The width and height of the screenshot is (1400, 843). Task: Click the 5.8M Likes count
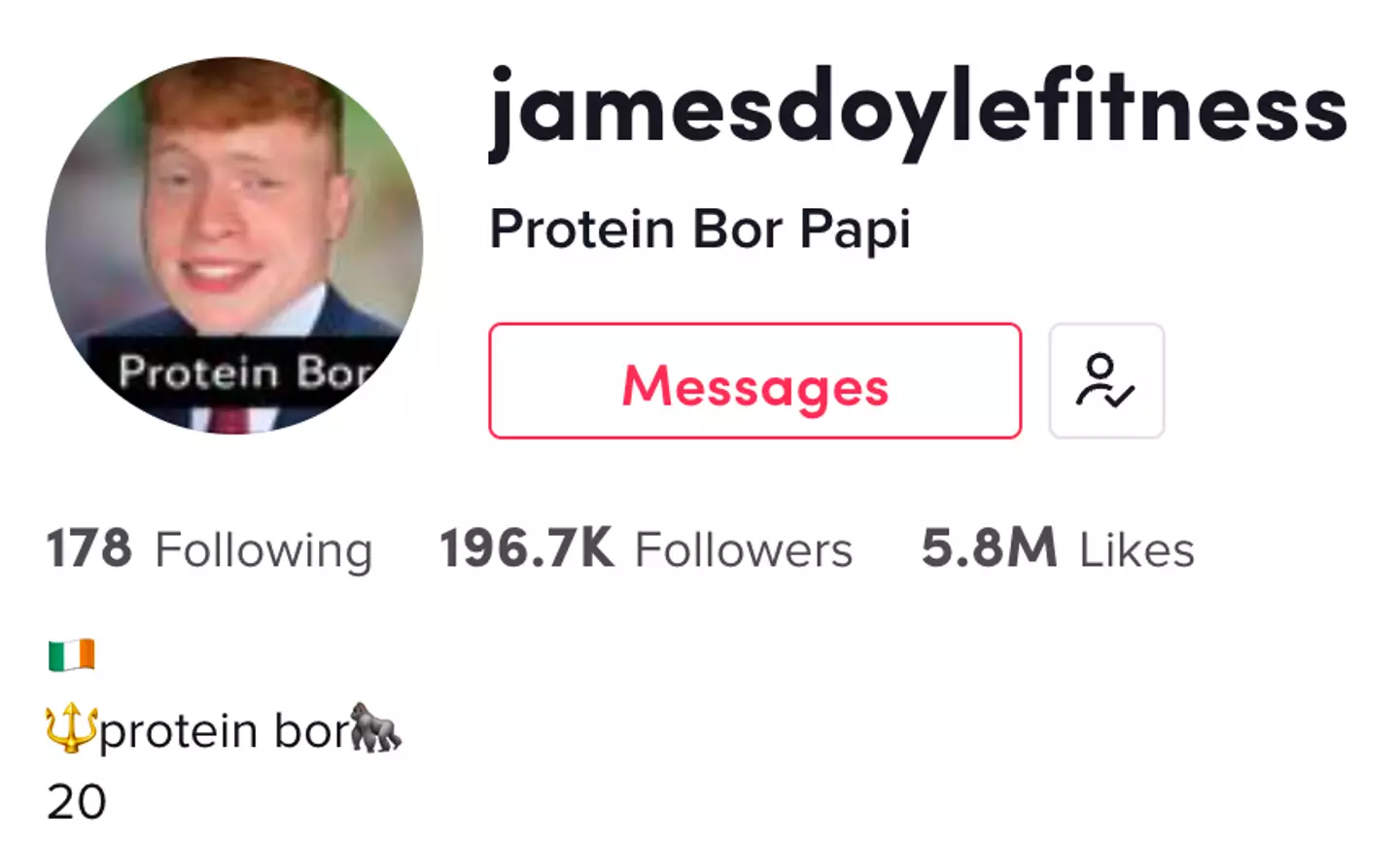click(988, 548)
